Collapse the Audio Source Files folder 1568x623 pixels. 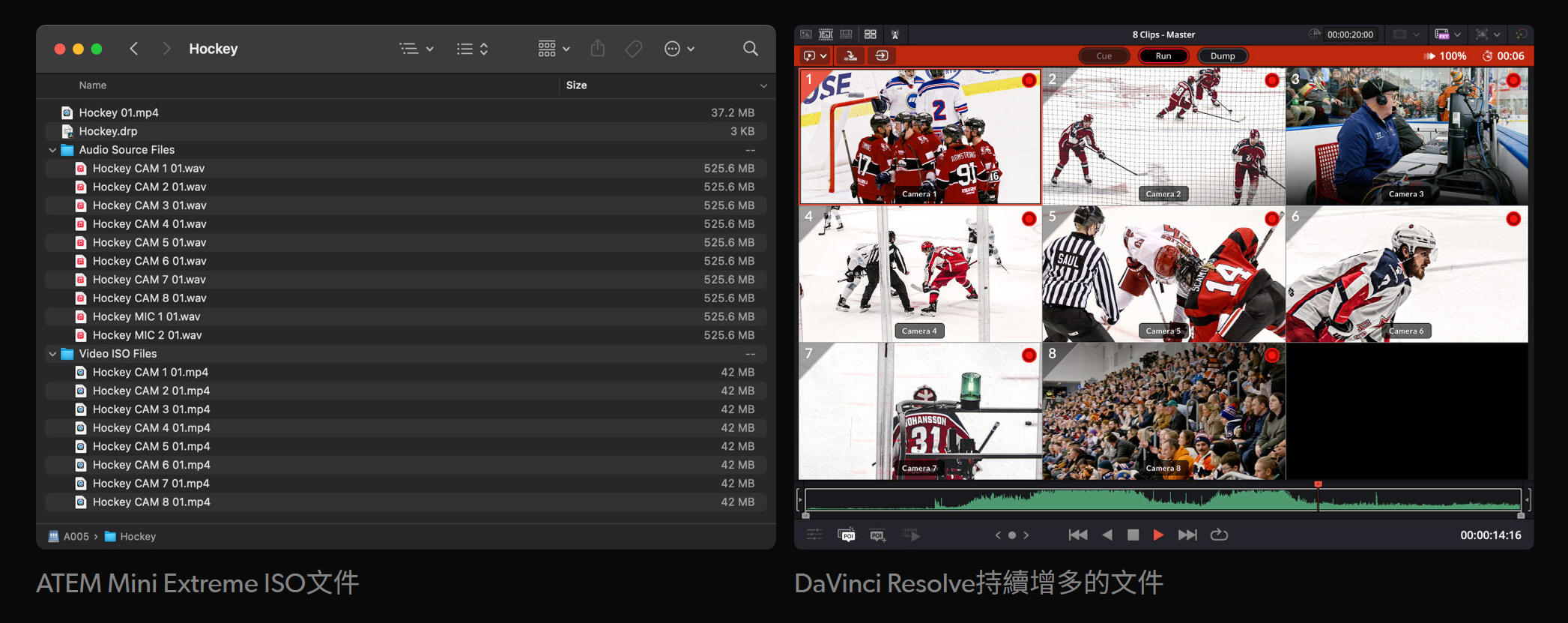click(52, 150)
